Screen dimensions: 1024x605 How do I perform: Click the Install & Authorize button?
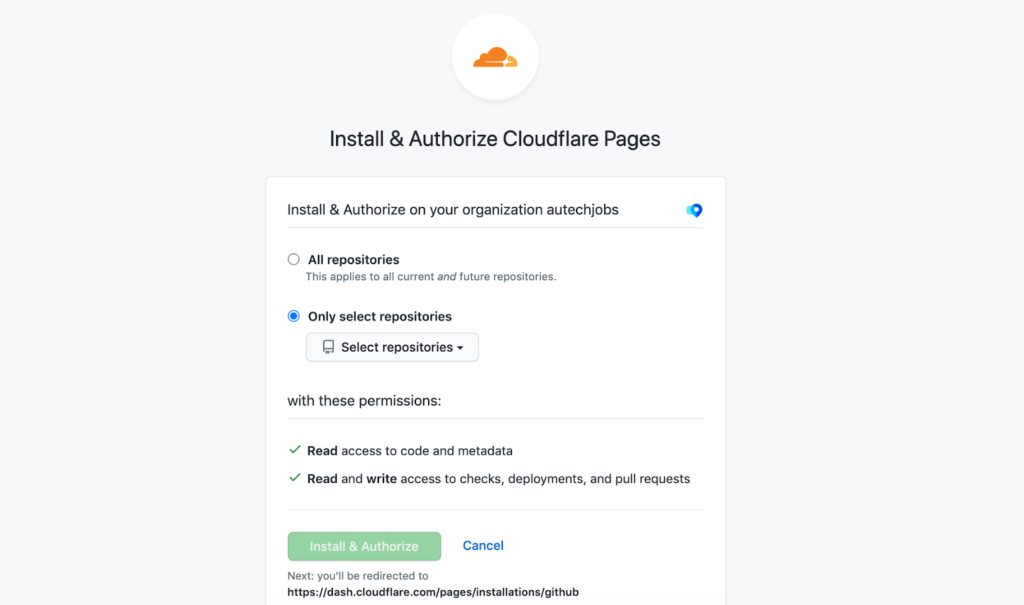(x=364, y=546)
